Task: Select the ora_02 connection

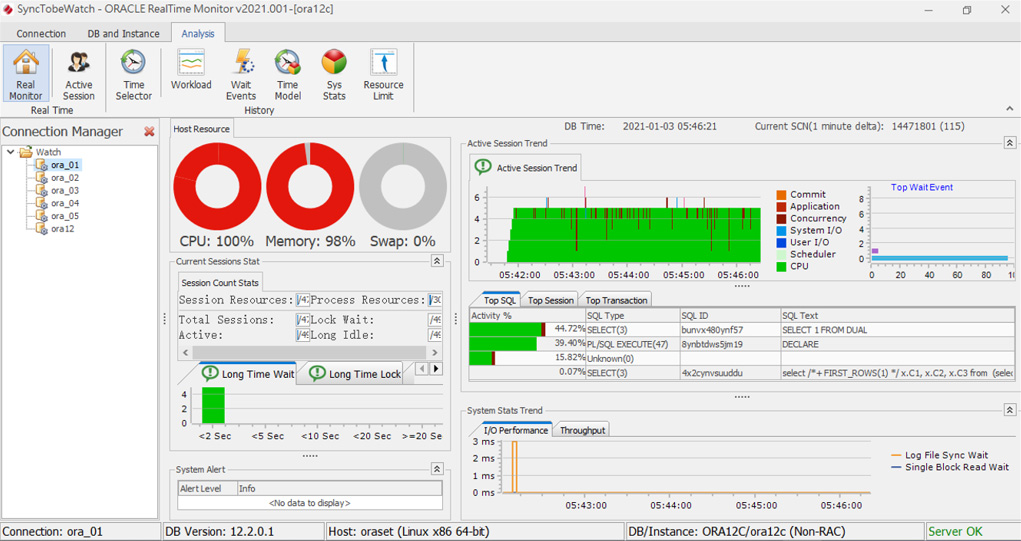Action: pos(65,178)
